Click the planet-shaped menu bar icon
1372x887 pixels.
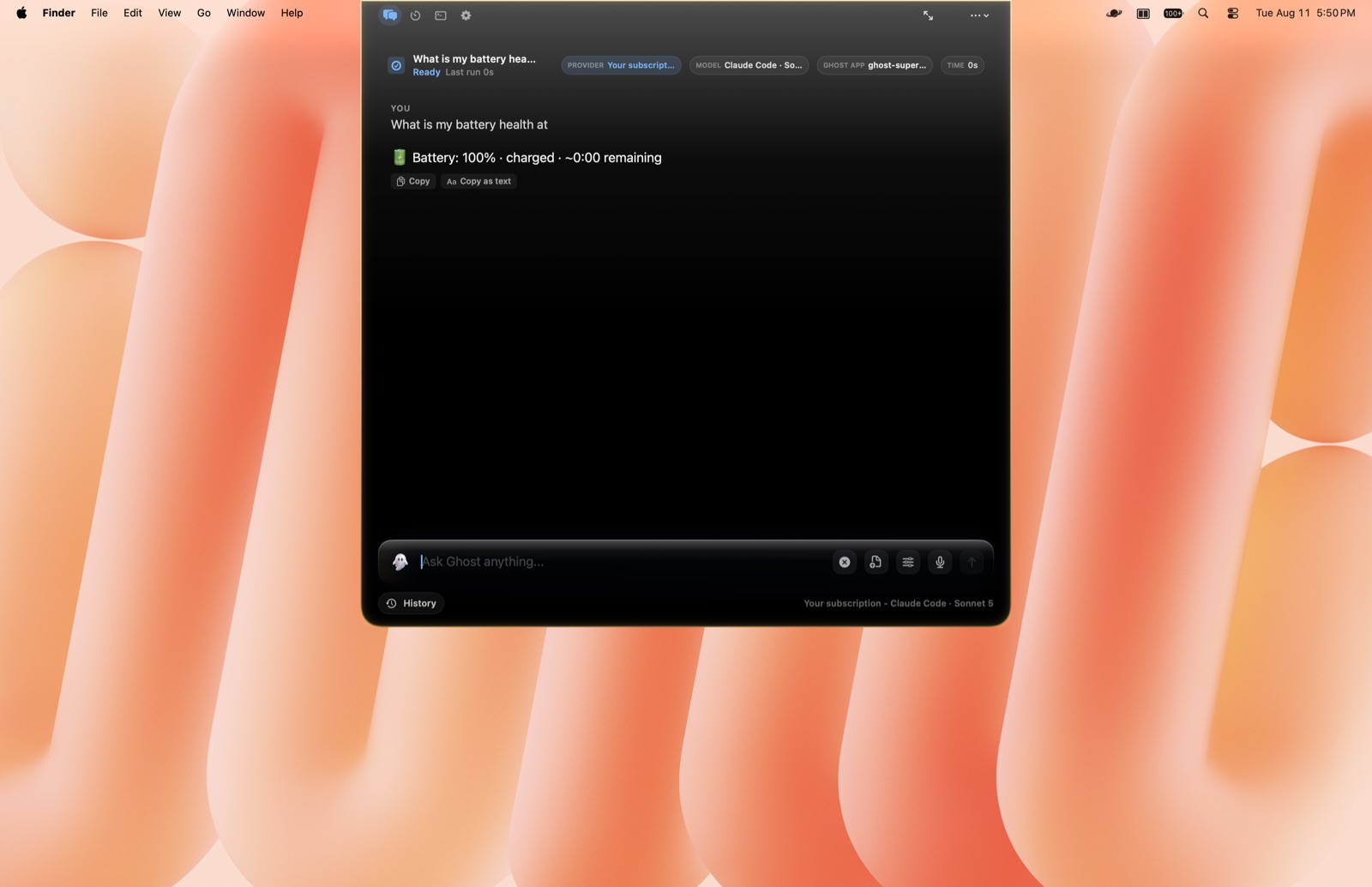point(1114,13)
